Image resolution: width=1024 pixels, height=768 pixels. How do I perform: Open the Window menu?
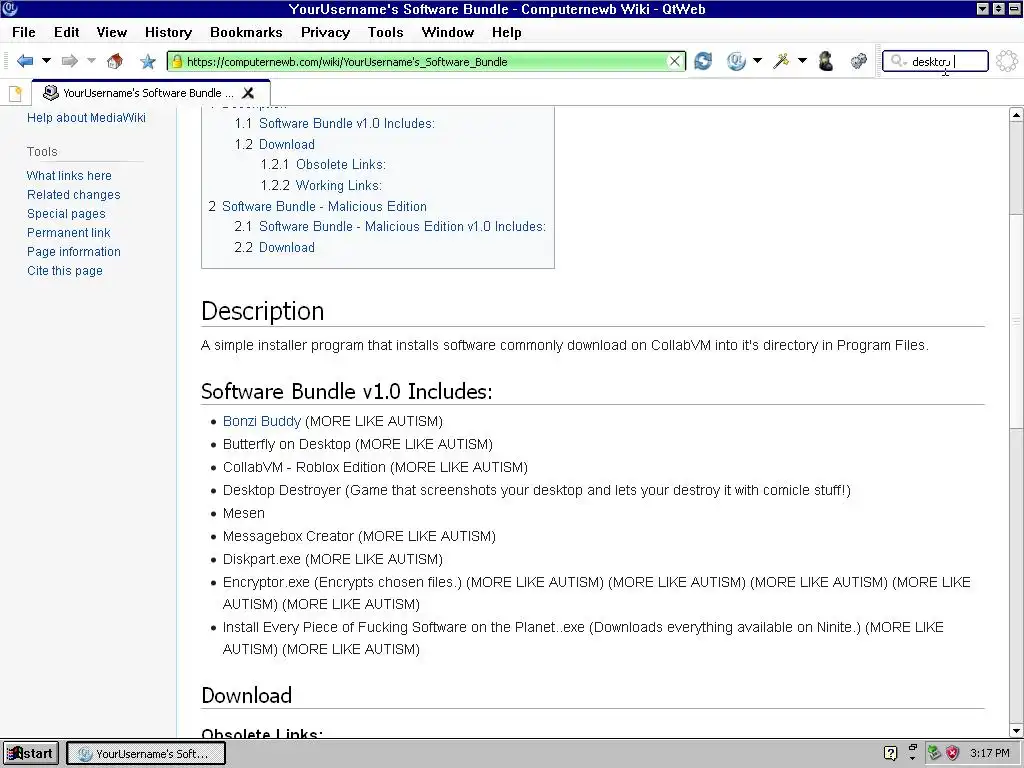[447, 32]
